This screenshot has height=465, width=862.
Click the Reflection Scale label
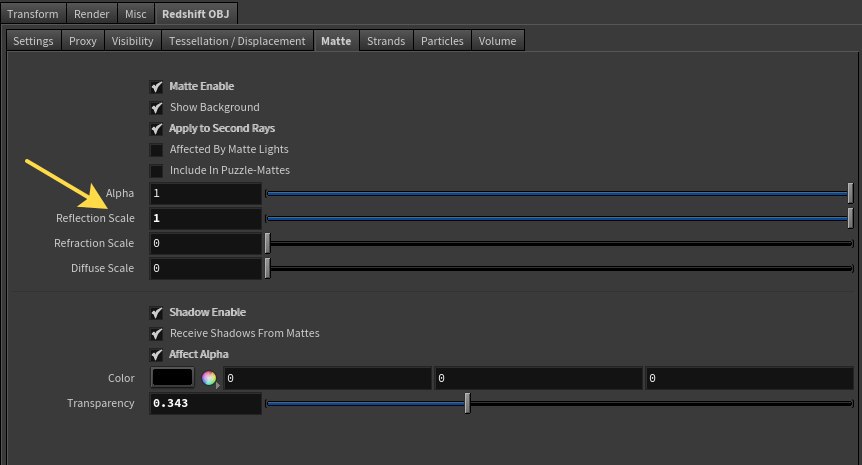click(95, 218)
